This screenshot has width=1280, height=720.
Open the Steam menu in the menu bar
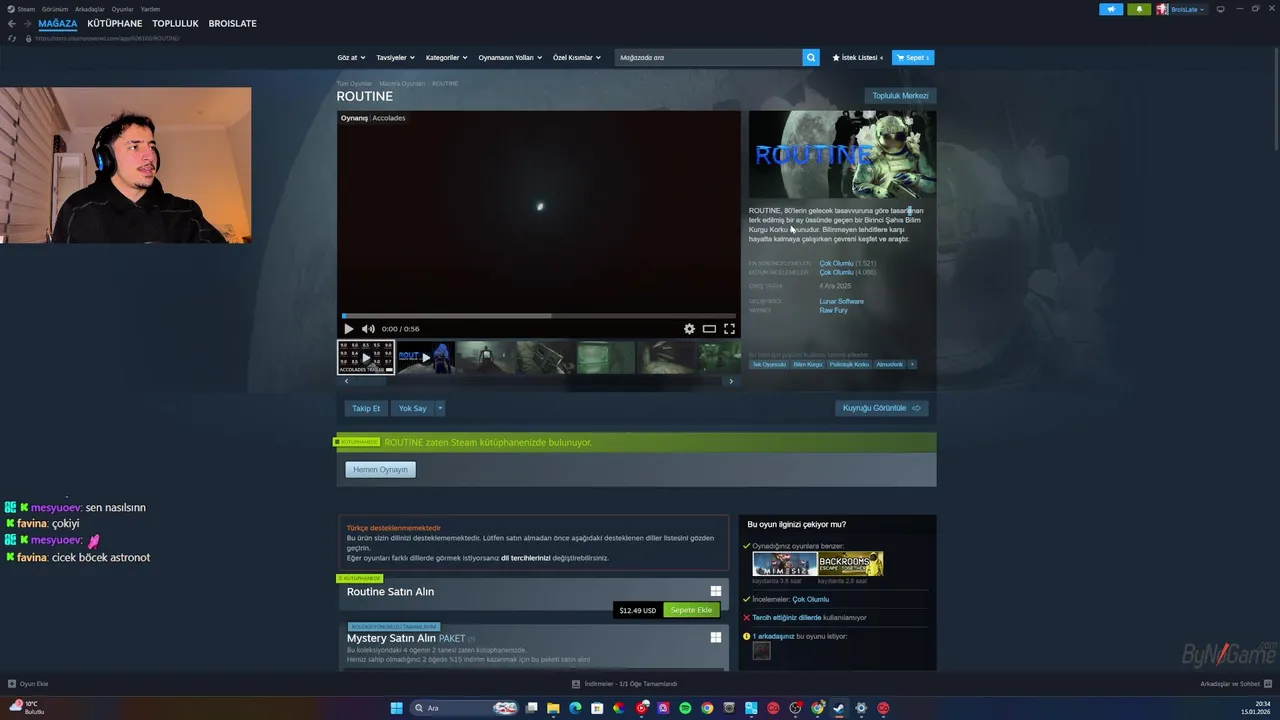26,9
